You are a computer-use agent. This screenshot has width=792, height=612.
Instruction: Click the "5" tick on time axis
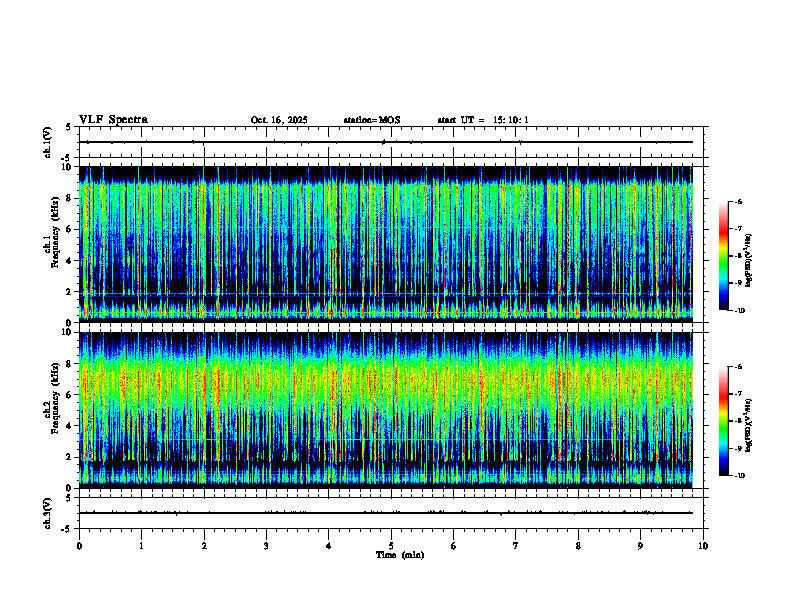tap(391, 546)
